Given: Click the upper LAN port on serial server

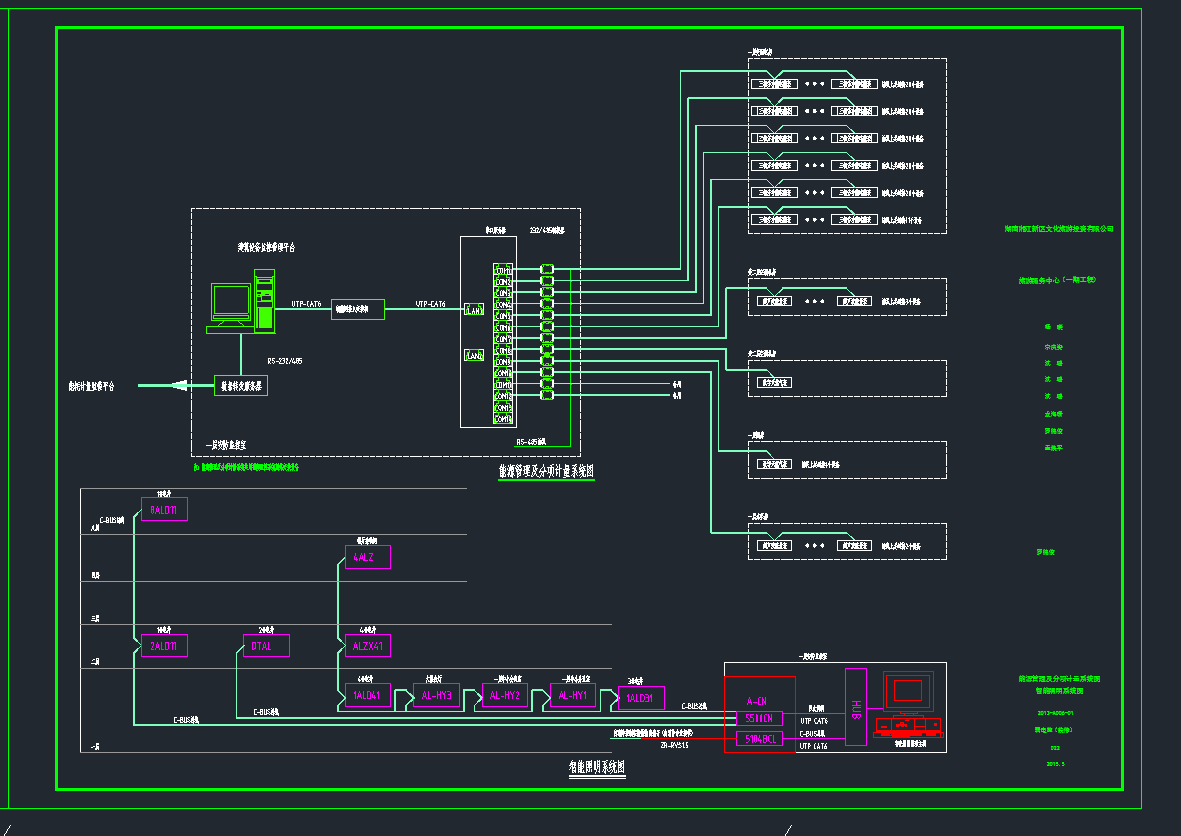Looking at the screenshot, I should (x=474, y=310).
